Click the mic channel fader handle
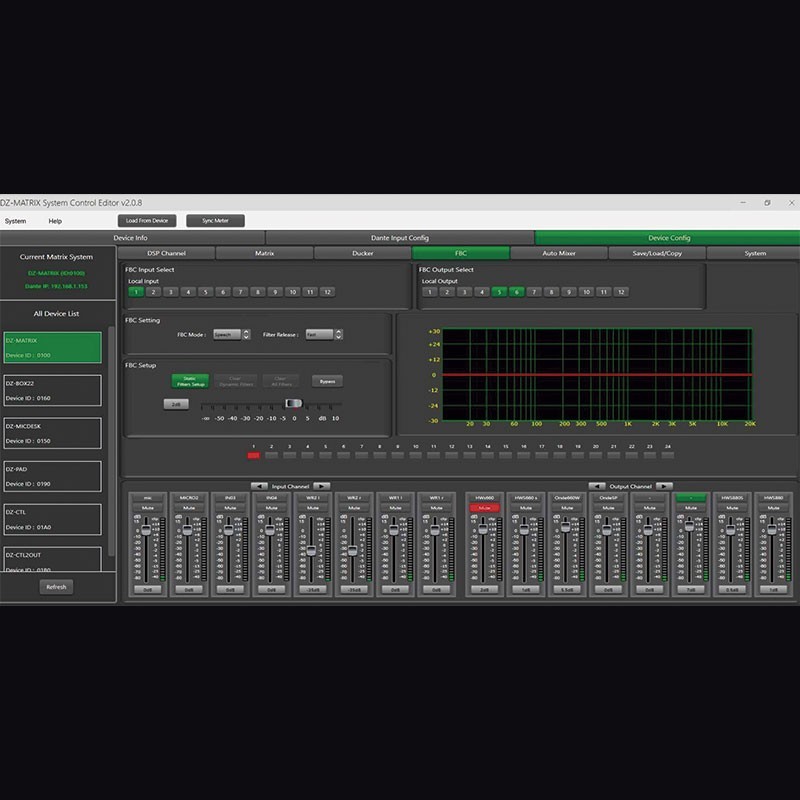Image resolution: width=800 pixels, height=800 pixels. tap(146, 530)
